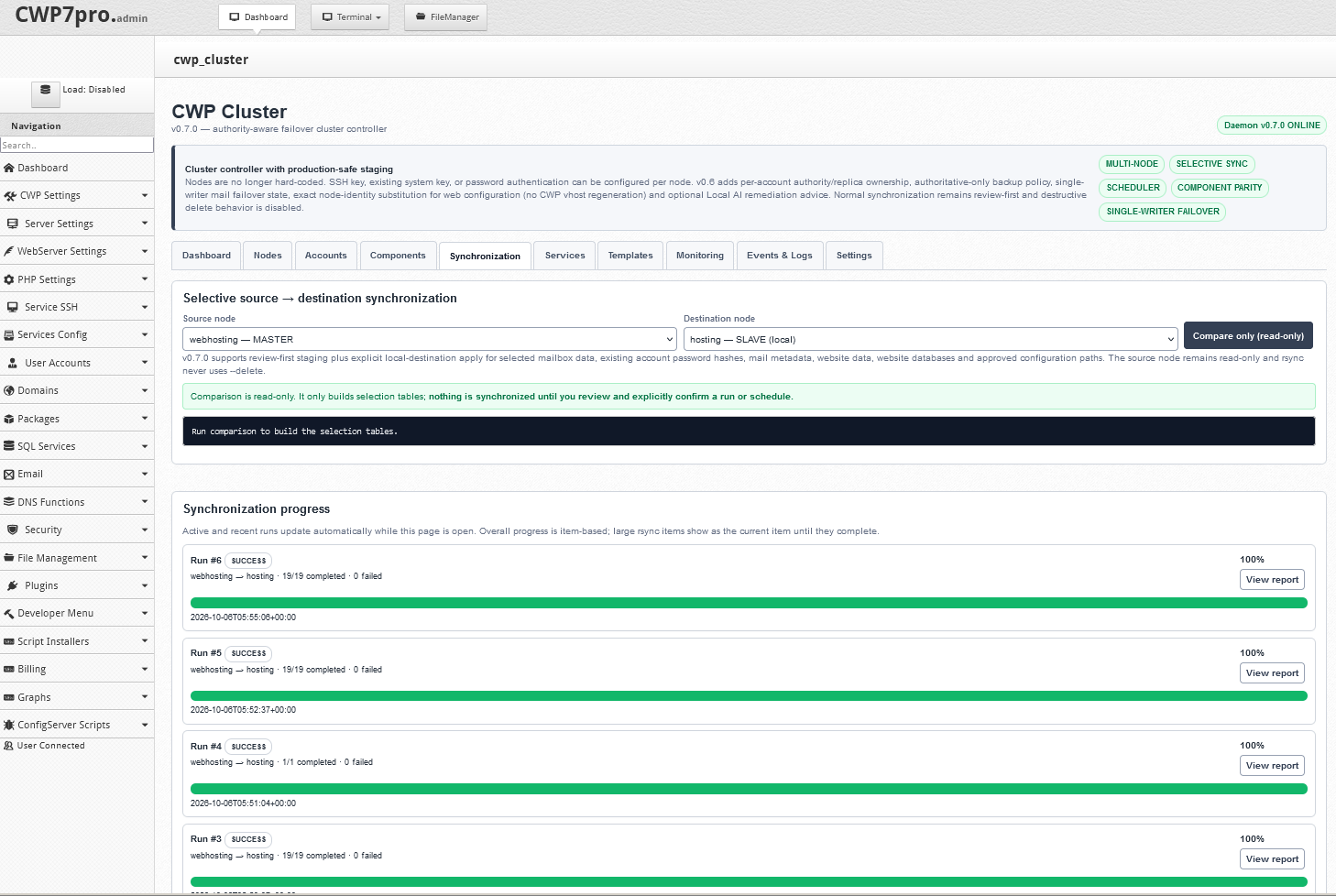Image resolution: width=1336 pixels, height=896 pixels.
Task: View report for Run #6
Action: point(1272,580)
